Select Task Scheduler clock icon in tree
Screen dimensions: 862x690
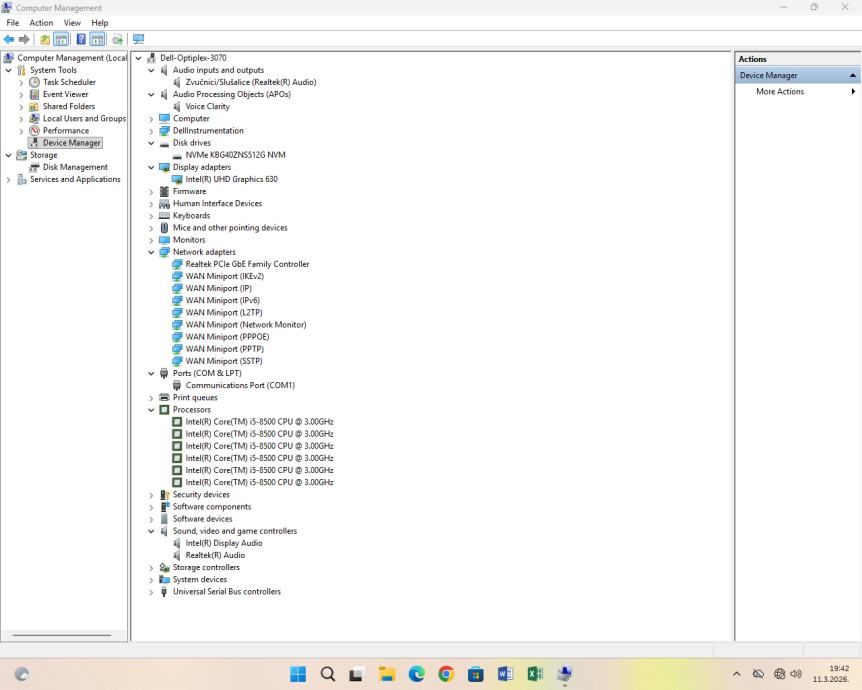(x=35, y=82)
